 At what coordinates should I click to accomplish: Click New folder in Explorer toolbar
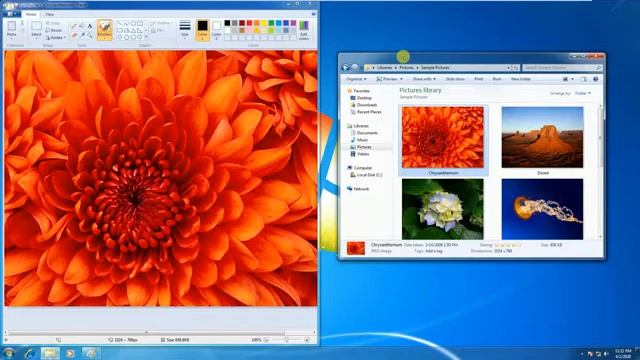pyautogui.click(x=521, y=79)
